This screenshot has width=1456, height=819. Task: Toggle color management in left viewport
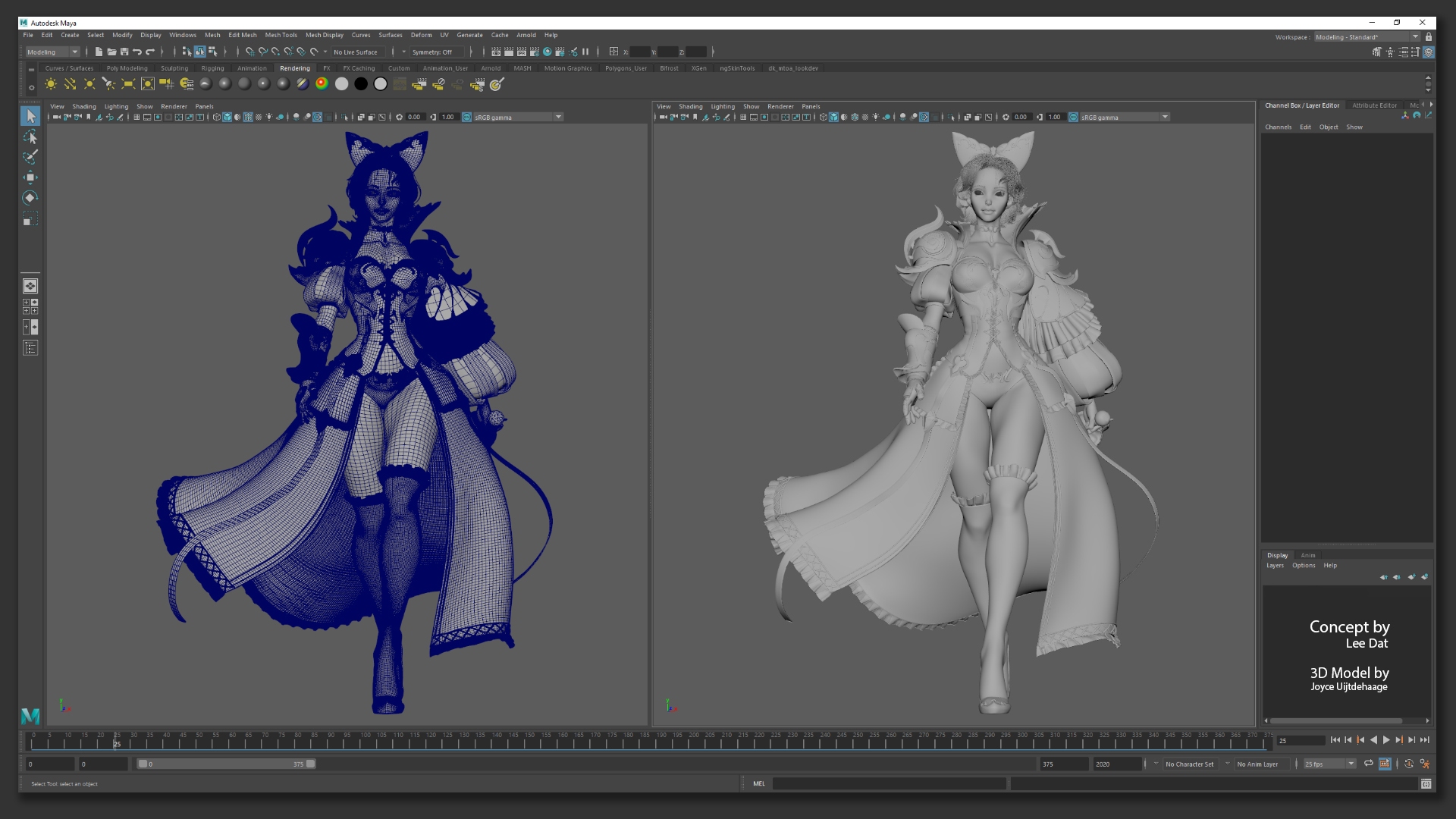point(467,117)
